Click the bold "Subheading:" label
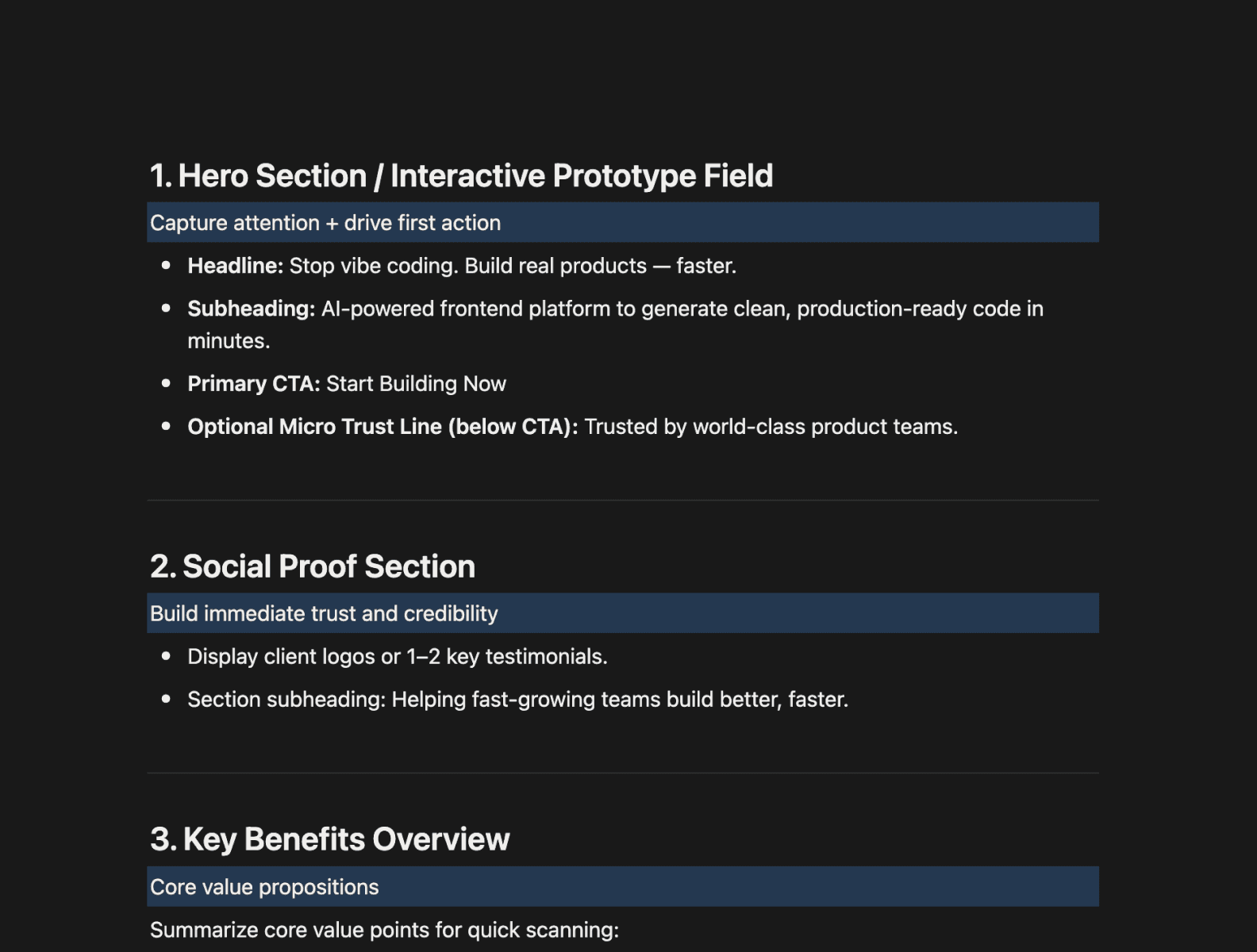This screenshot has width=1257, height=952. point(251,309)
